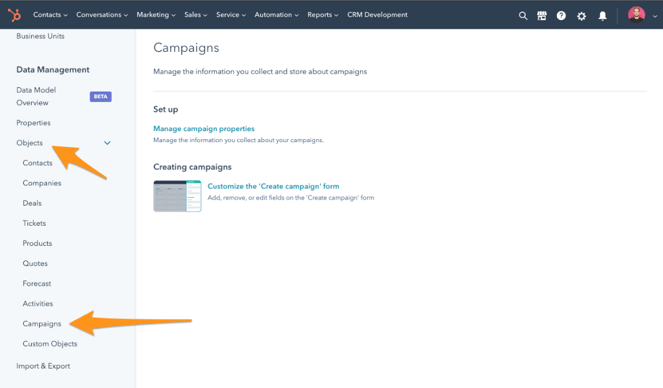
Task: Click text 'Add, remove, or edit fields' description
Action: tap(290, 198)
